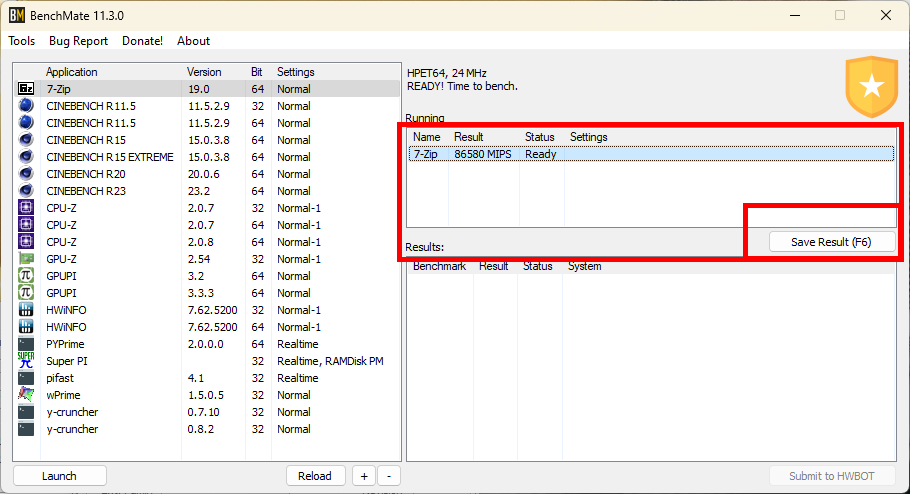Select the PYPrime row name

[65, 344]
